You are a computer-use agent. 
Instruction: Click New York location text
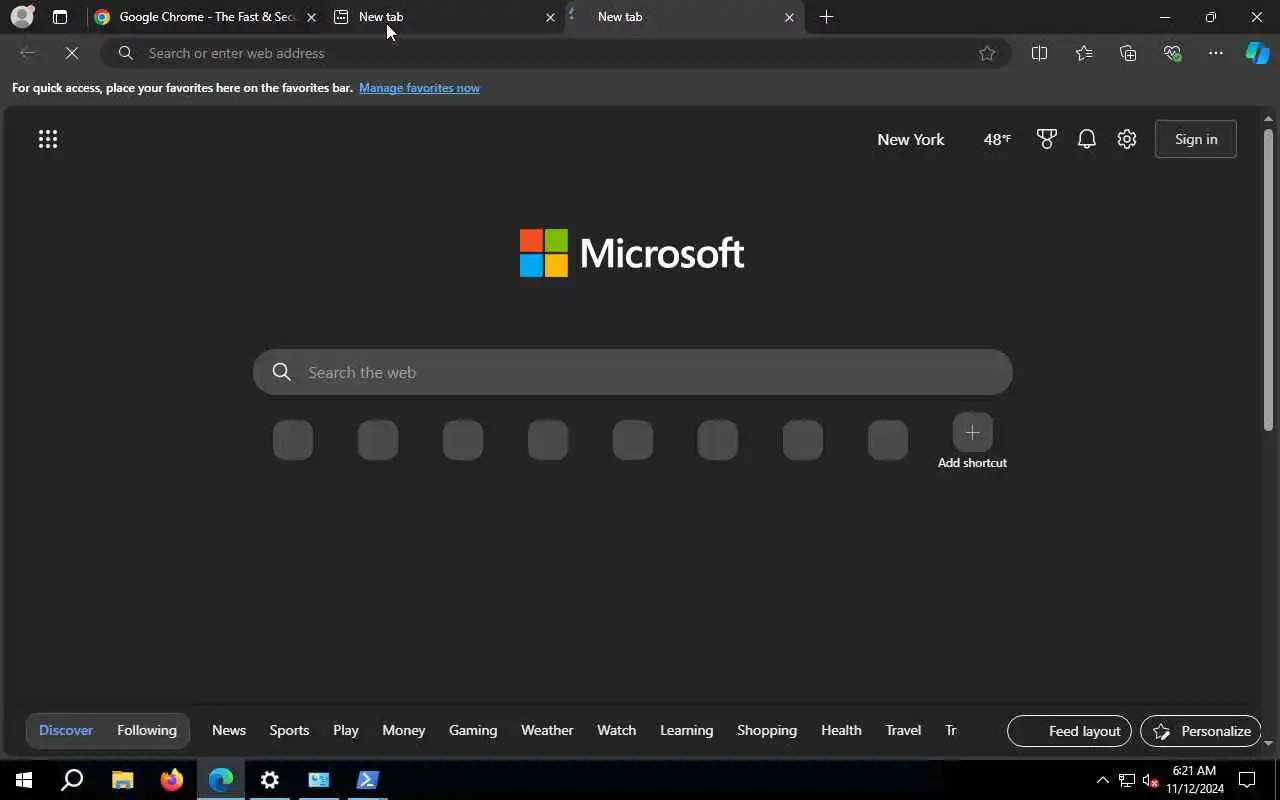tap(911, 139)
